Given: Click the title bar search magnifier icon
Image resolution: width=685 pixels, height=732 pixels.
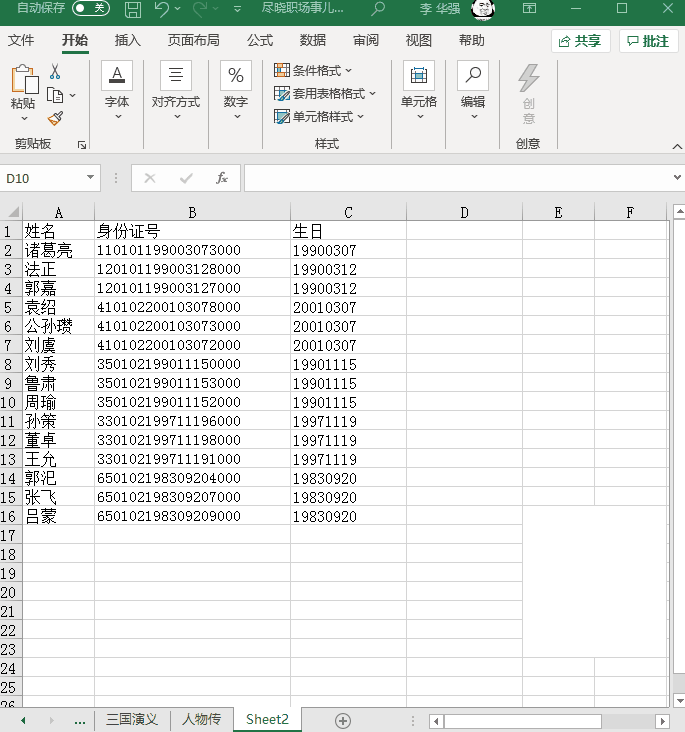Looking at the screenshot, I should pyautogui.click(x=378, y=8).
